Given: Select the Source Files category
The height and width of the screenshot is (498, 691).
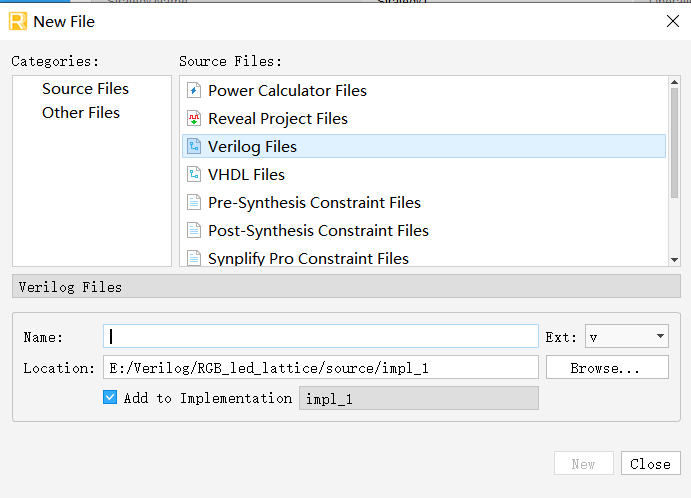Looking at the screenshot, I should pos(85,89).
